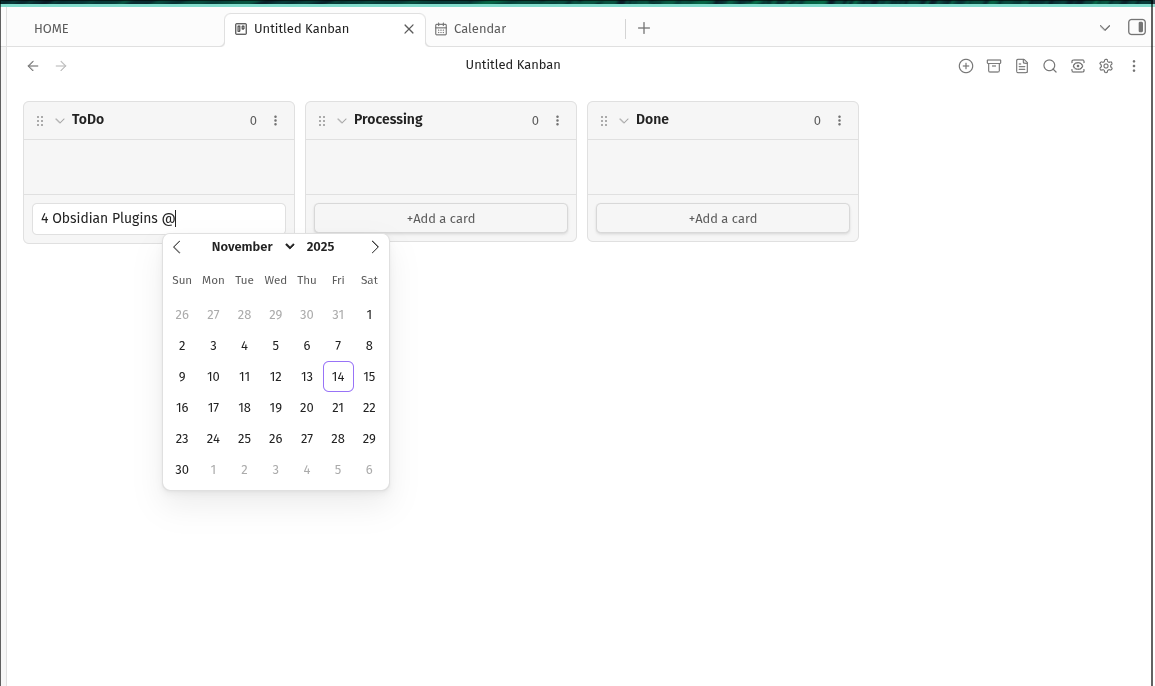Click the Processing list title
The width and height of the screenshot is (1155, 686).
[388, 119]
